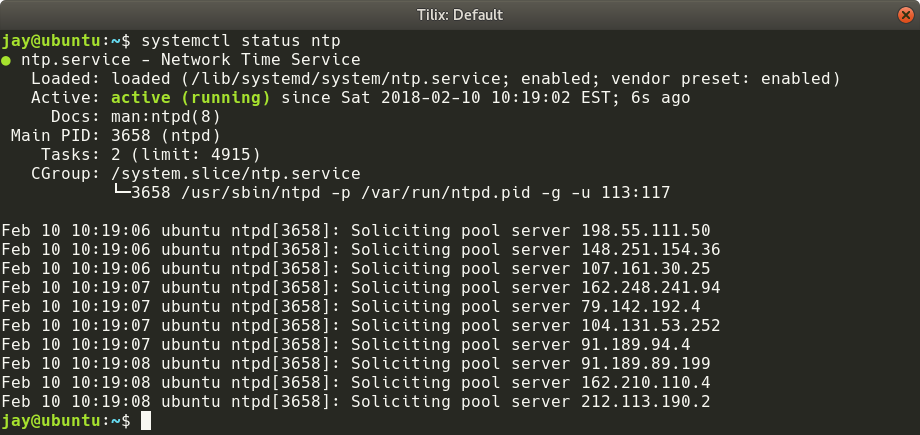Click the IP address 148.251.154.36
Viewport: 920px width, 435px height.
click(651, 249)
